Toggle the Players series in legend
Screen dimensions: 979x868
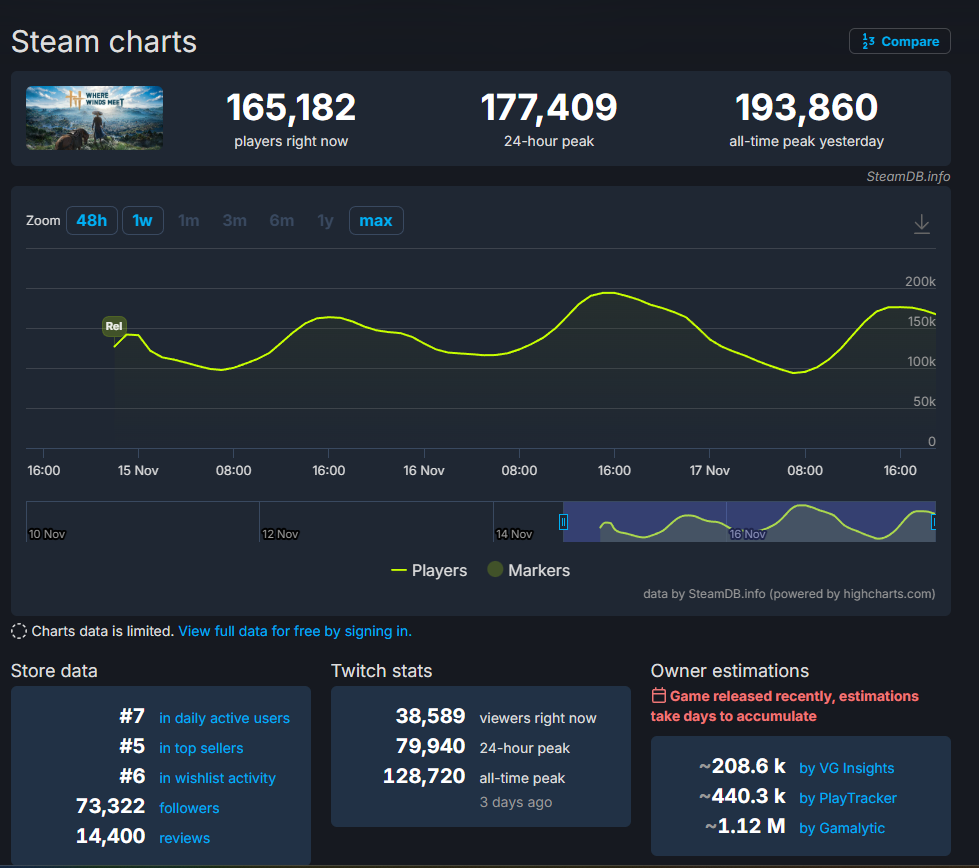pyautogui.click(x=429, y=570)
